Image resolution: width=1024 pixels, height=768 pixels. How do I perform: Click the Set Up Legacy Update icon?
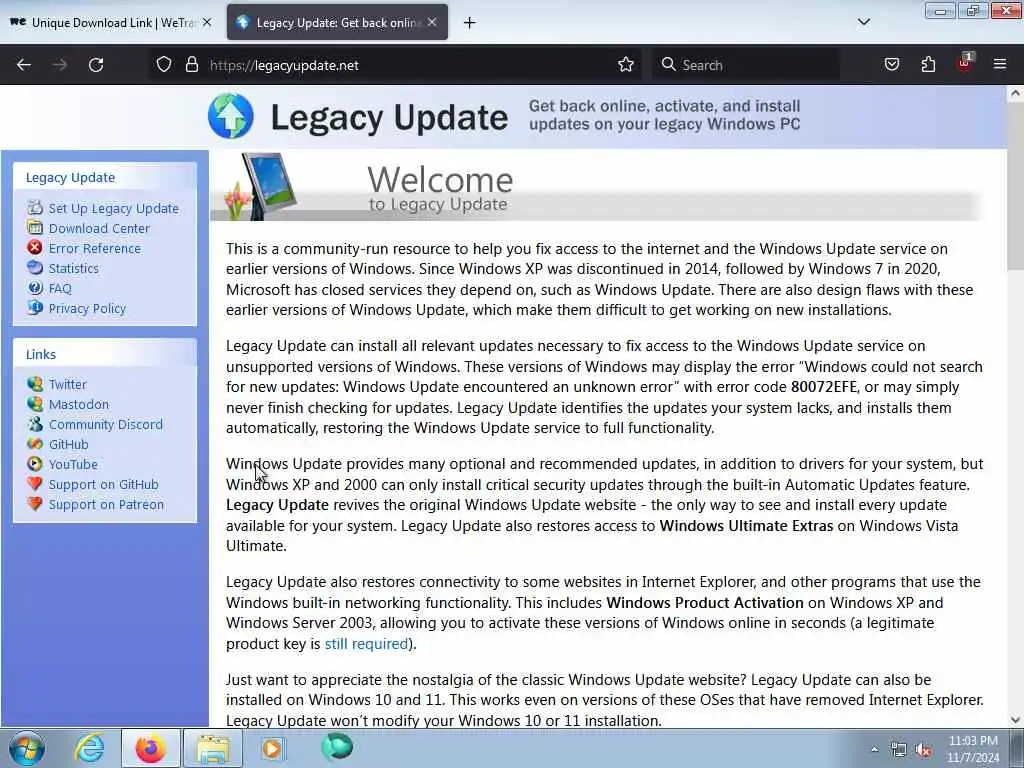coord(35,208)
